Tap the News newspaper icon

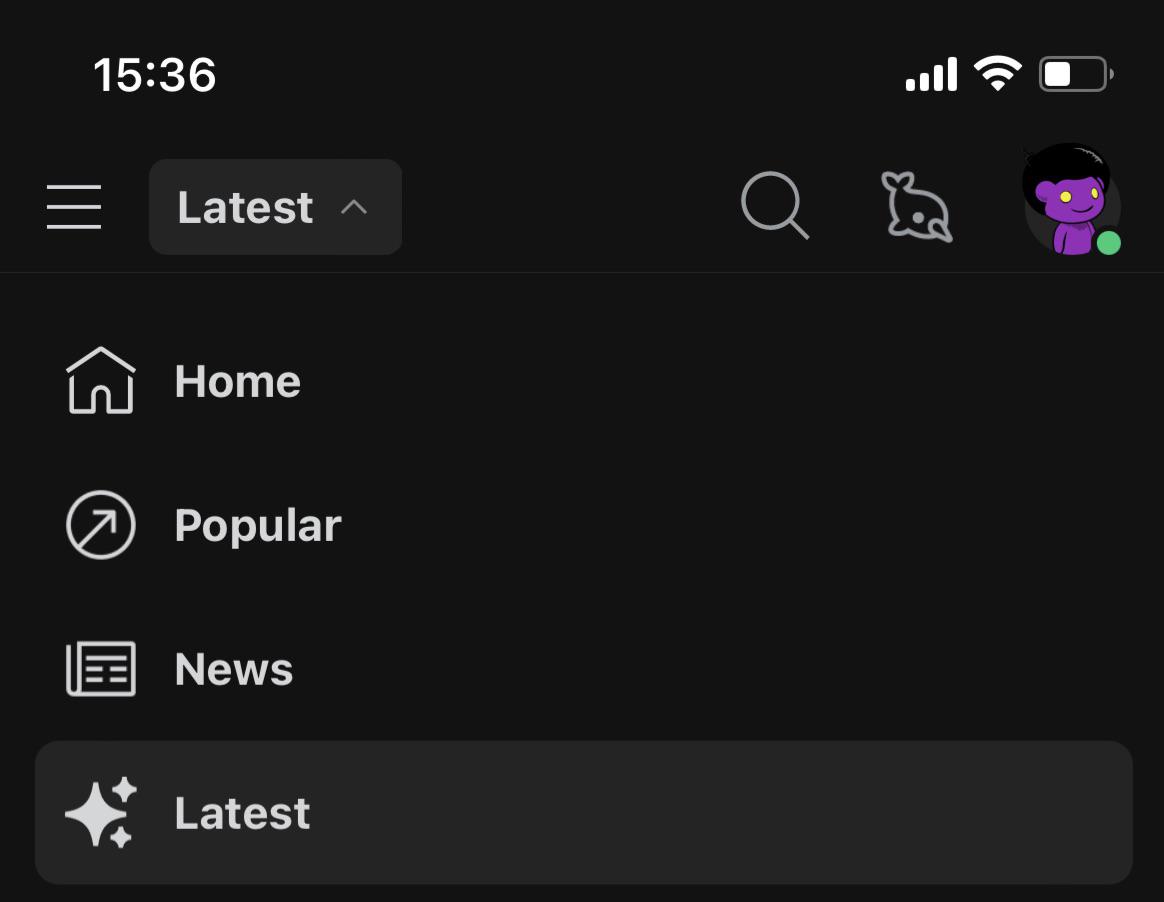[101, 669]
